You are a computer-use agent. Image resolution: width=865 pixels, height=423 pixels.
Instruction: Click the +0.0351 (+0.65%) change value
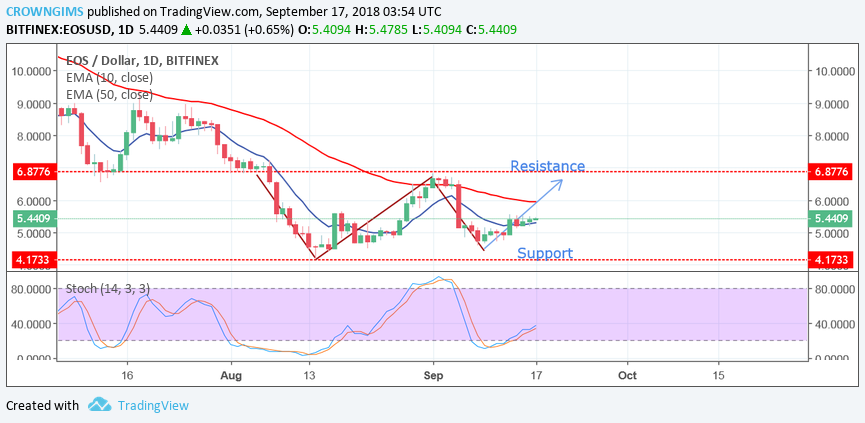[x=244, y=30]
